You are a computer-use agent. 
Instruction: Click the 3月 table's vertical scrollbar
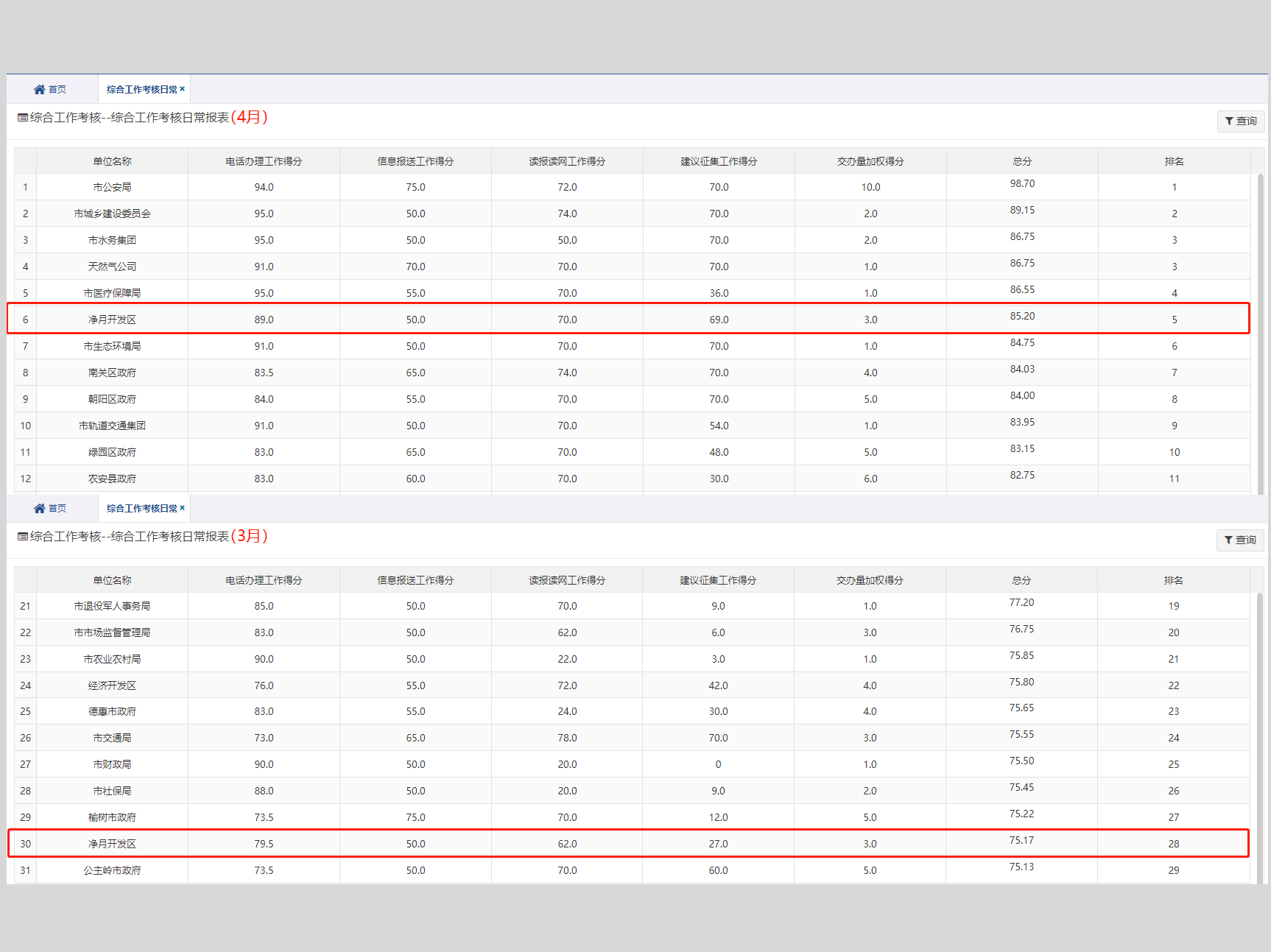[x=1259, y=736]
